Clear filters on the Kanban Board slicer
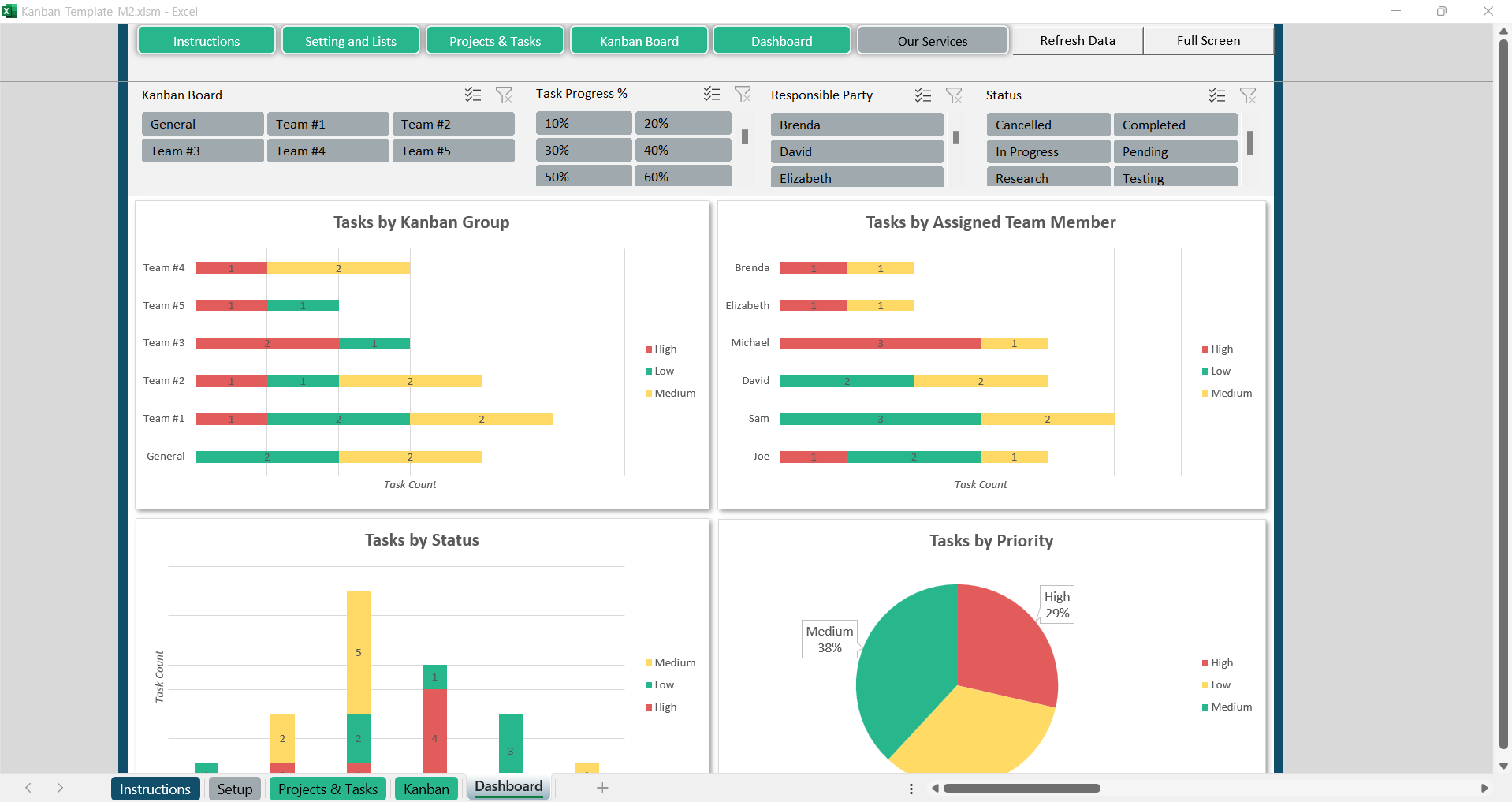Viewport: 1512px width, 802px height. (505, 95)
